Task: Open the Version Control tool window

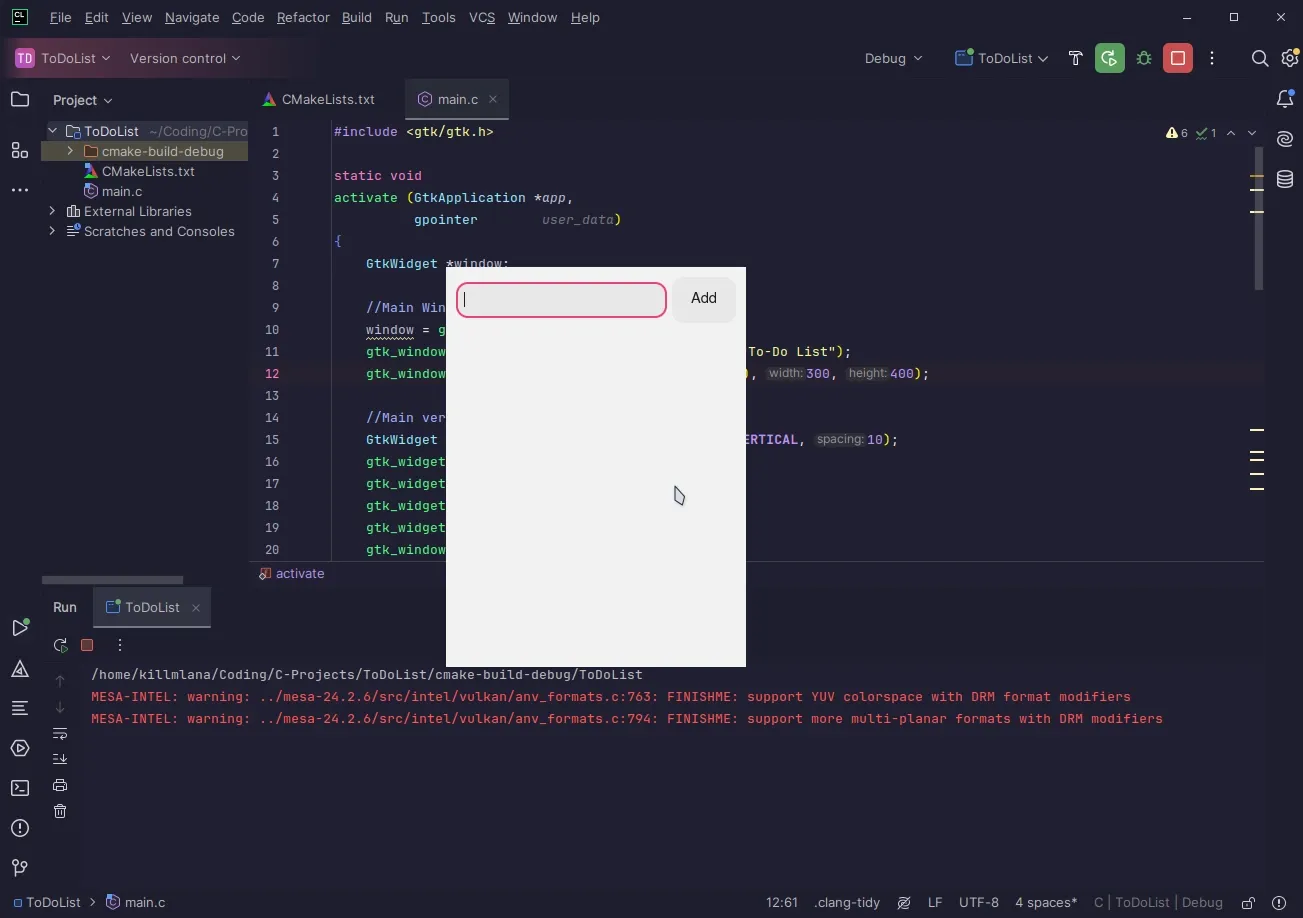Action: coord(19,868)
